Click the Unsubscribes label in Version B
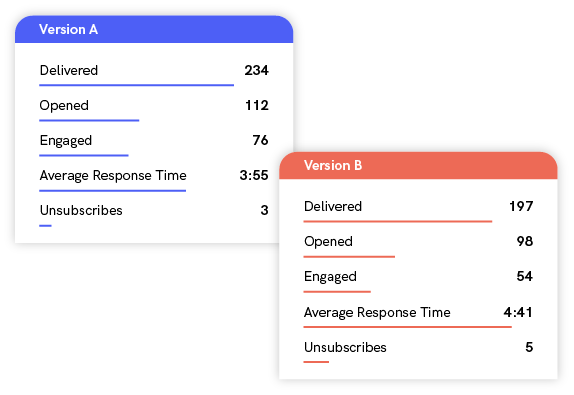This screenshot has height=395, width=574. [345, 347]
